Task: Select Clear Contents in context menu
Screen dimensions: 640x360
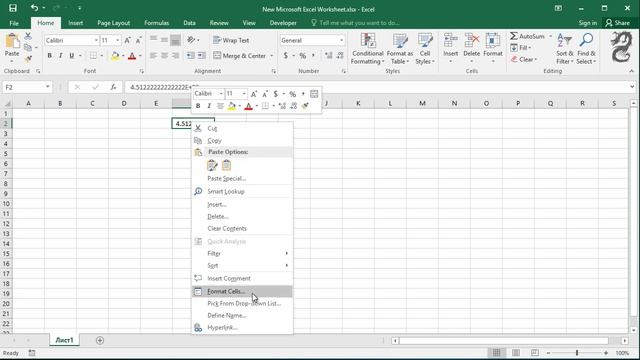Action: coord(242,229)
